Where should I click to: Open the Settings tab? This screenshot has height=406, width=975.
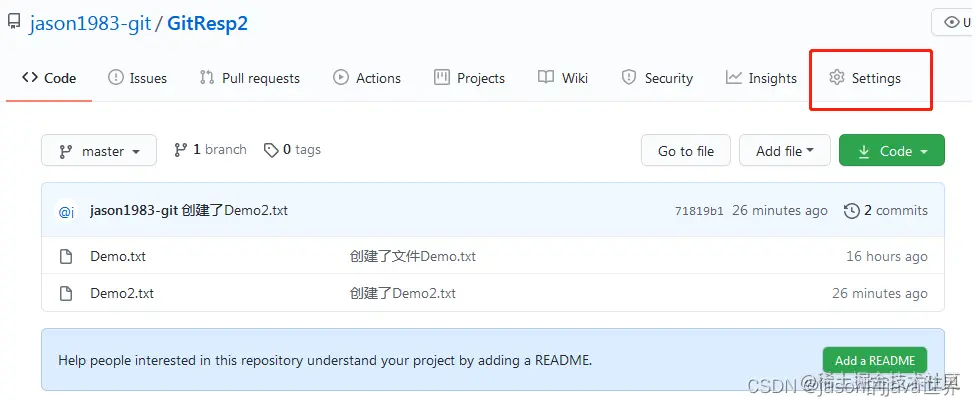865,78
